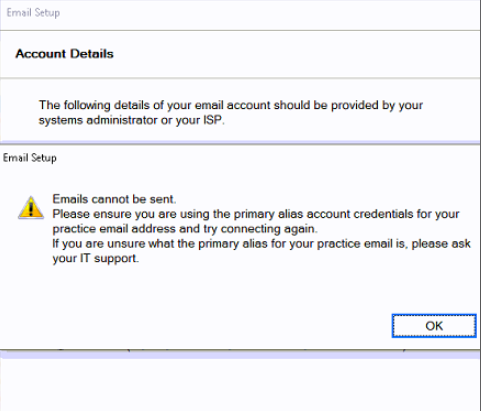Click the greyed Email Setup window title

[33, 13]
